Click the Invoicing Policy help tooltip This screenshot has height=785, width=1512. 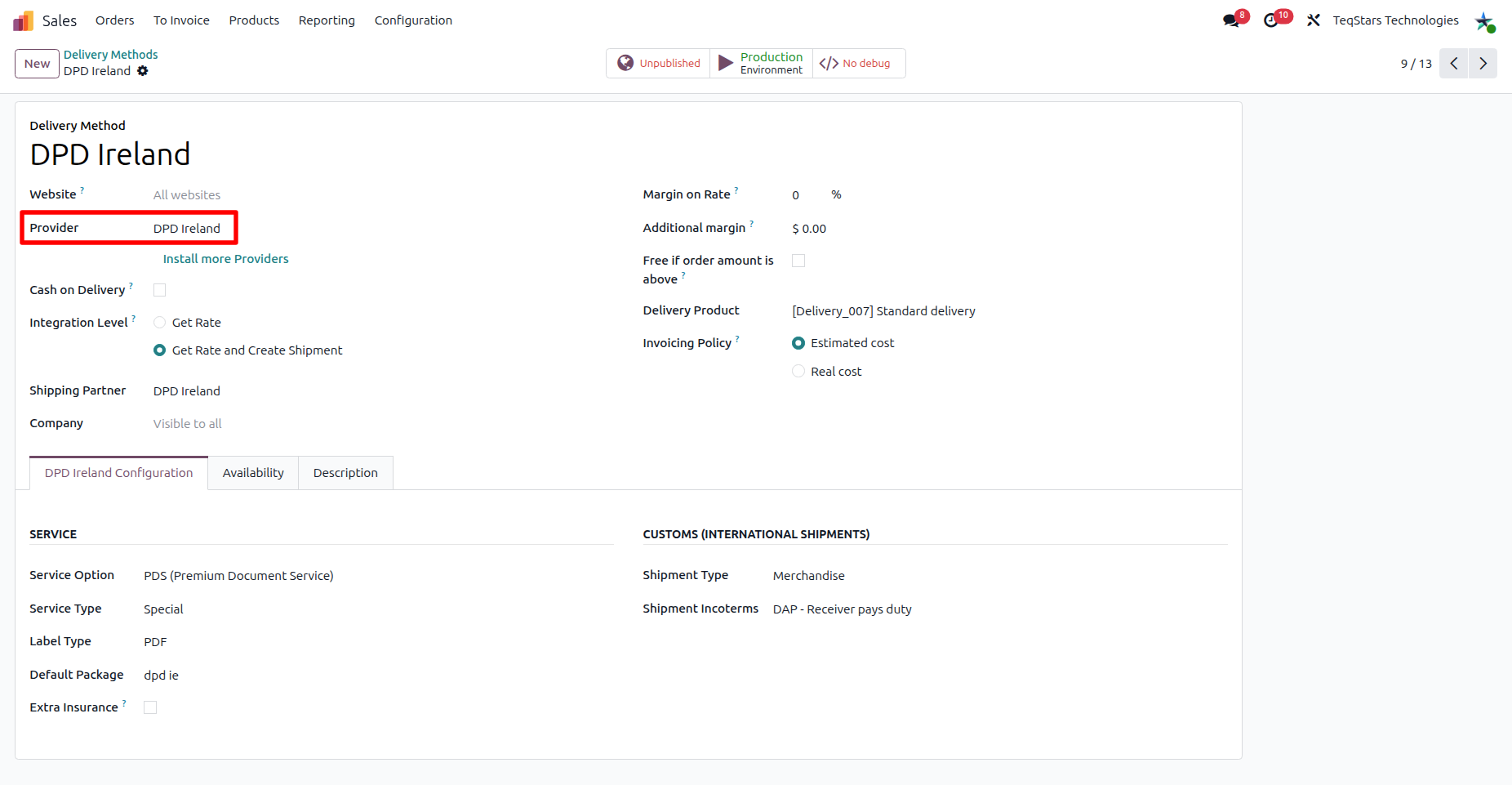[x=738, y=339]
